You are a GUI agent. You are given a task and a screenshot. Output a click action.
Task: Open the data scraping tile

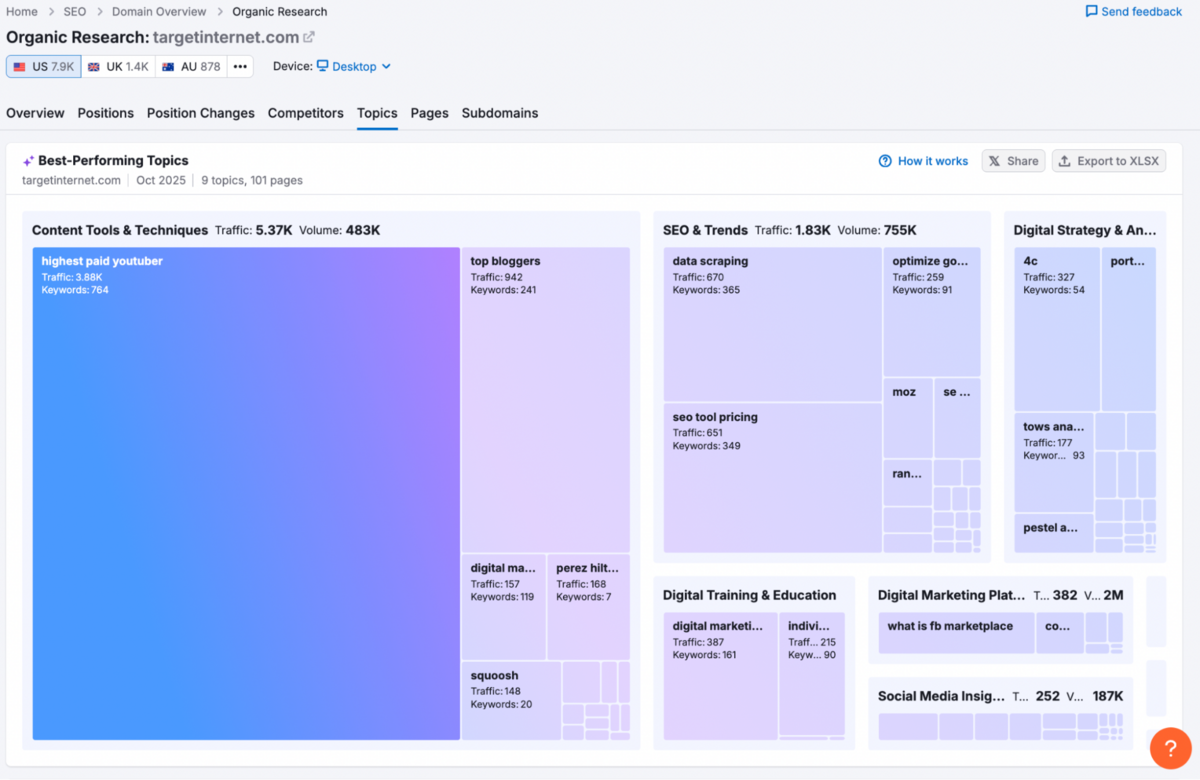pyautogui.click(x=772, y=325)
